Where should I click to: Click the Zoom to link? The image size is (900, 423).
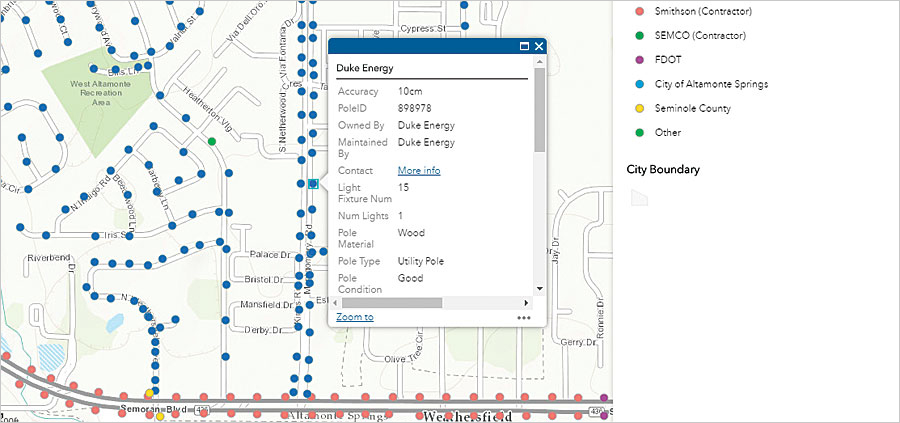[x=355, y=317]
